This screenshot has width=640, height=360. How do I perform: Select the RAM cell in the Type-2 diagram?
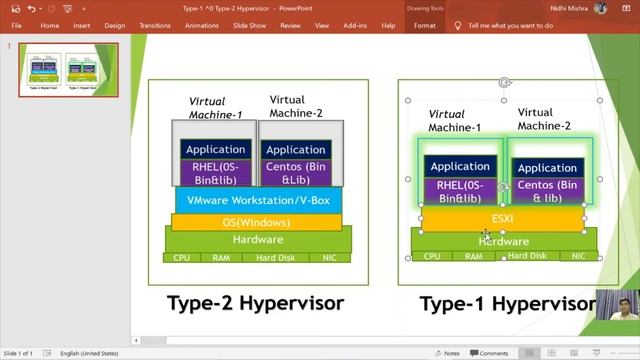pyautogui.click(x=221, y=258)
